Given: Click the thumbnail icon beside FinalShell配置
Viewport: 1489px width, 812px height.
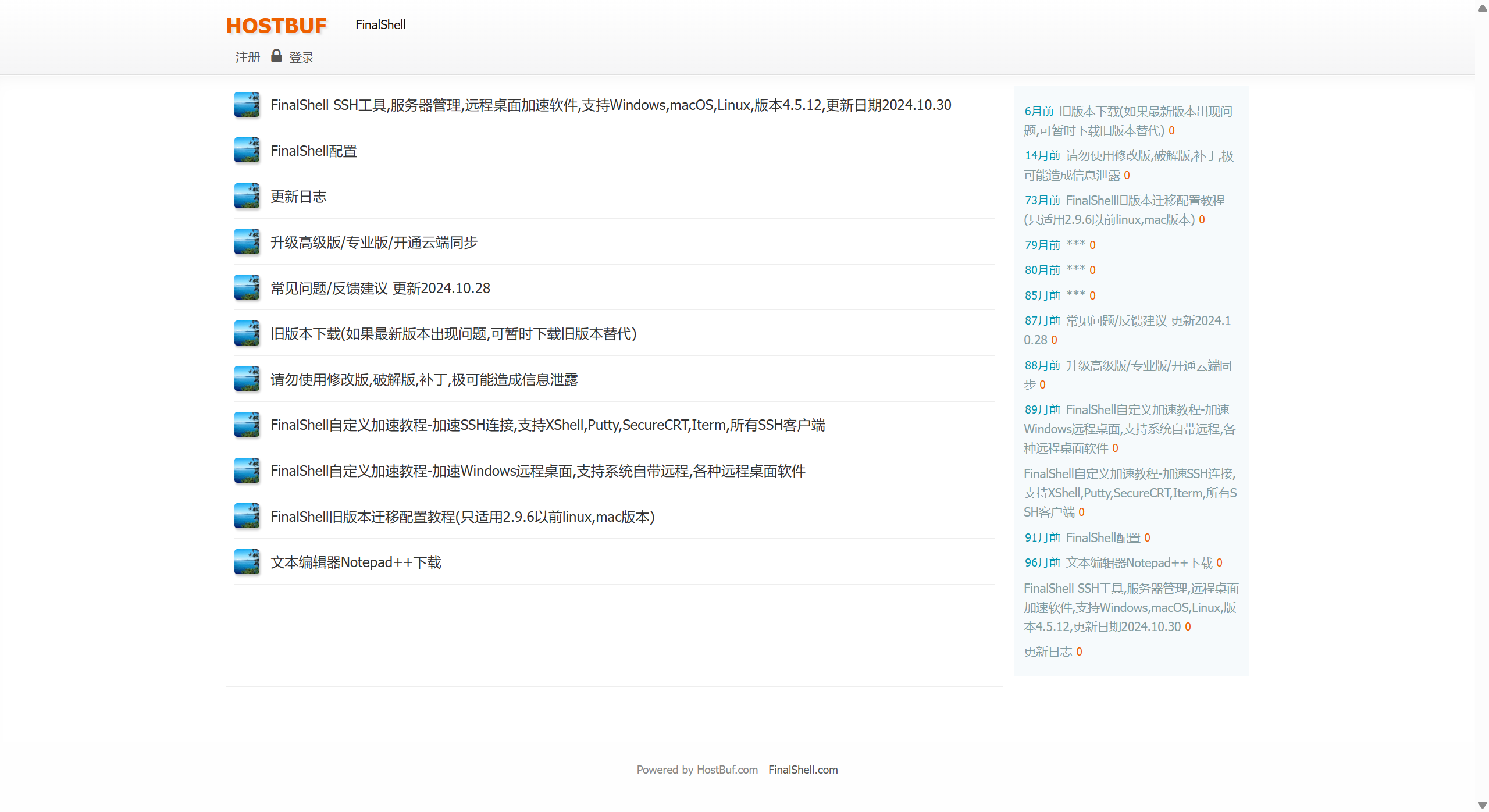Looking at the screenshot, I should (247, 151).
